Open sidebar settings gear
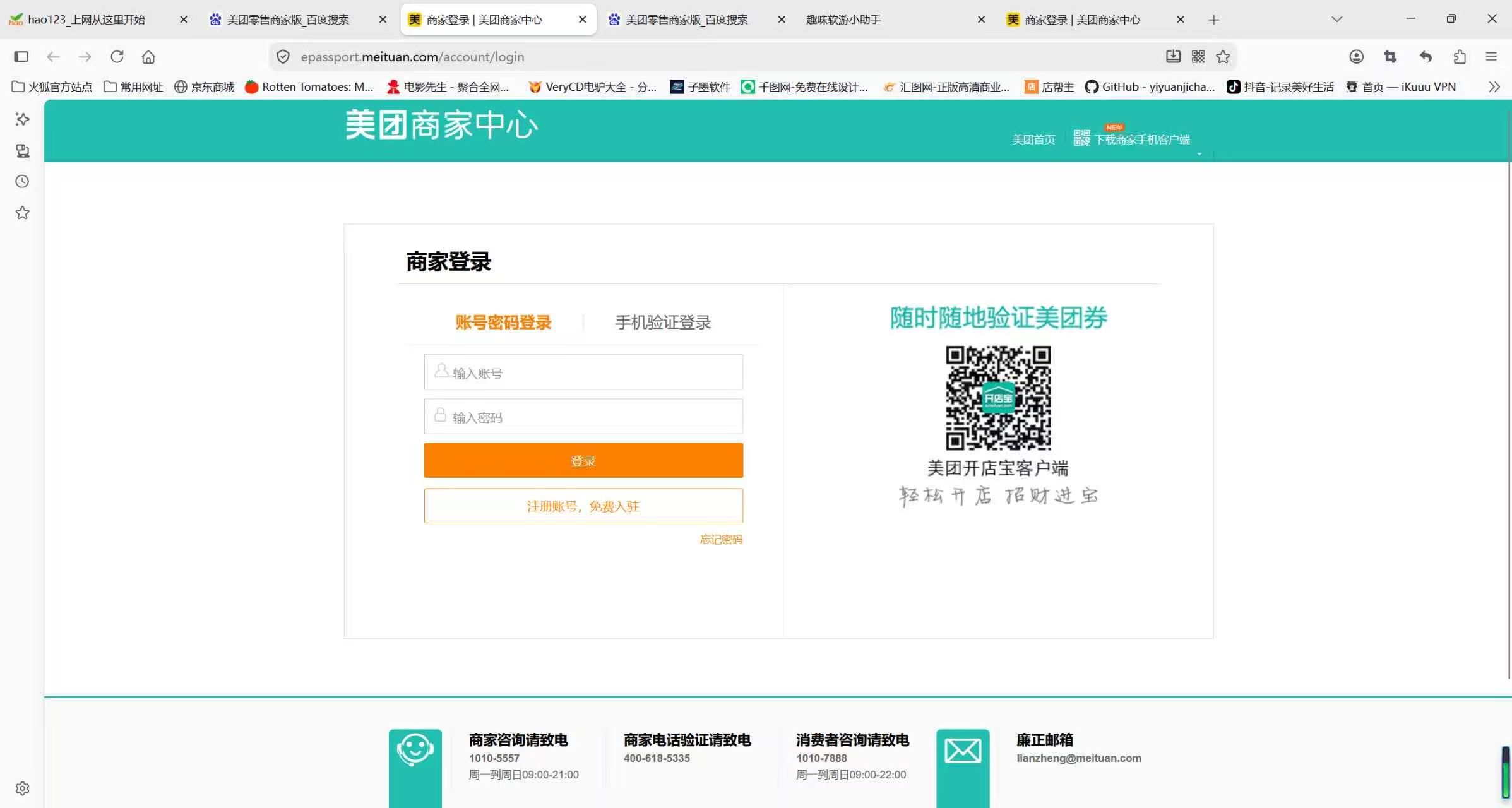Image resolution: width=1512 pixels, height=808 pixels. (22, 788)
